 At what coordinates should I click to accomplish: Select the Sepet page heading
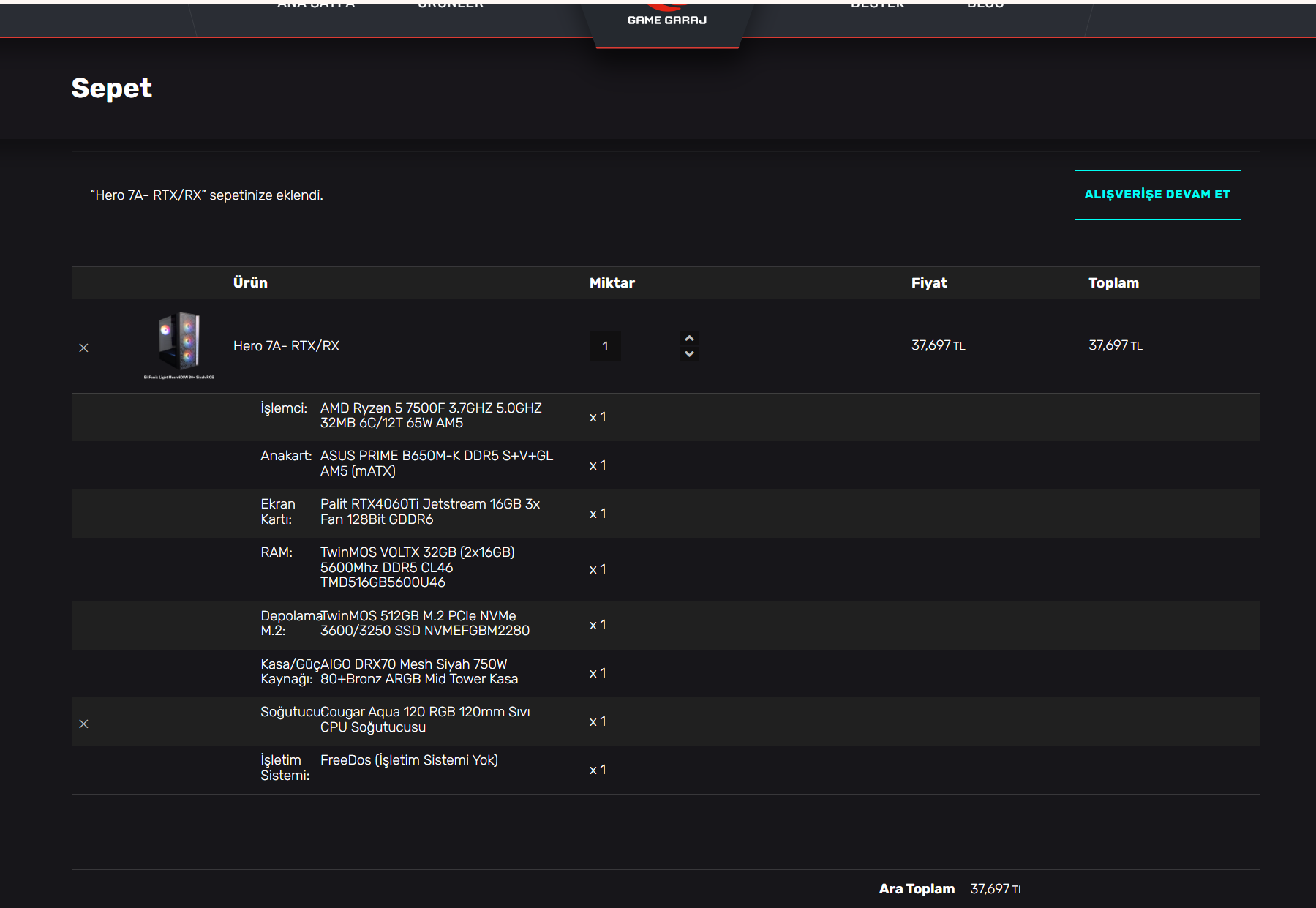coord(112,89)
